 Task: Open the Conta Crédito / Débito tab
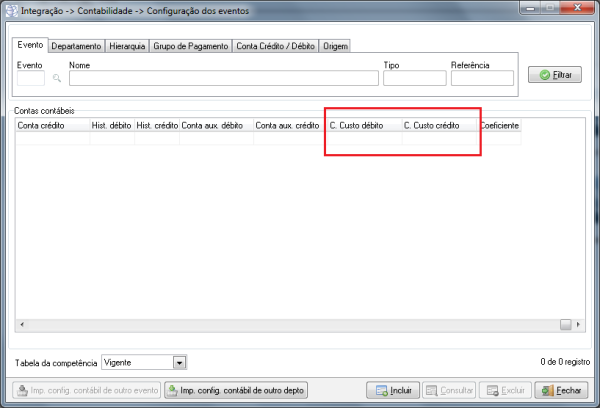(x=275, y=46)
